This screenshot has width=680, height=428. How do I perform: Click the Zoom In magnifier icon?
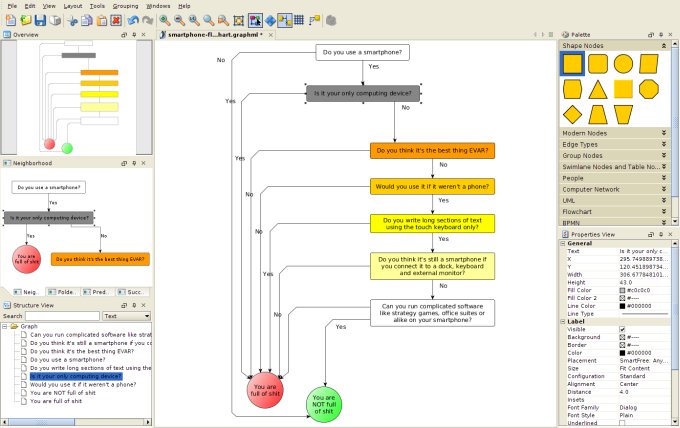coord(163,20)
